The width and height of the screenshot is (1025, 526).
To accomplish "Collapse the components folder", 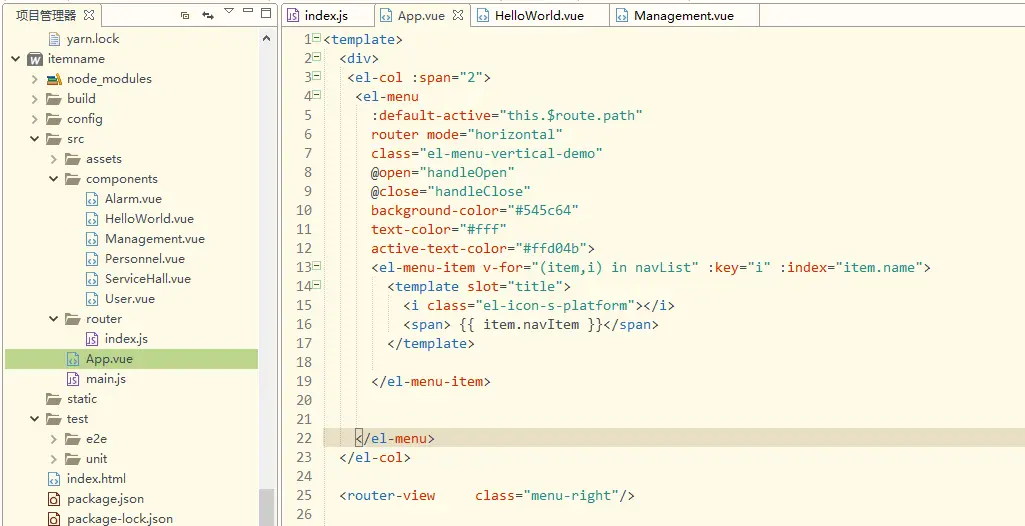I will (54, 178).
